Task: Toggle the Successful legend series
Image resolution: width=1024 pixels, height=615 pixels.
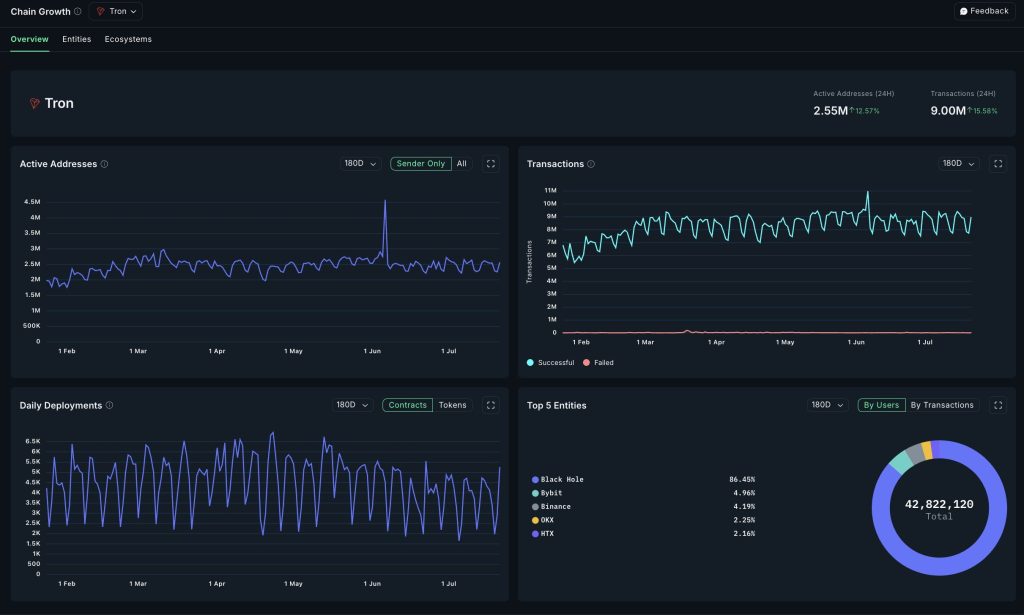Action: [551, 362]
